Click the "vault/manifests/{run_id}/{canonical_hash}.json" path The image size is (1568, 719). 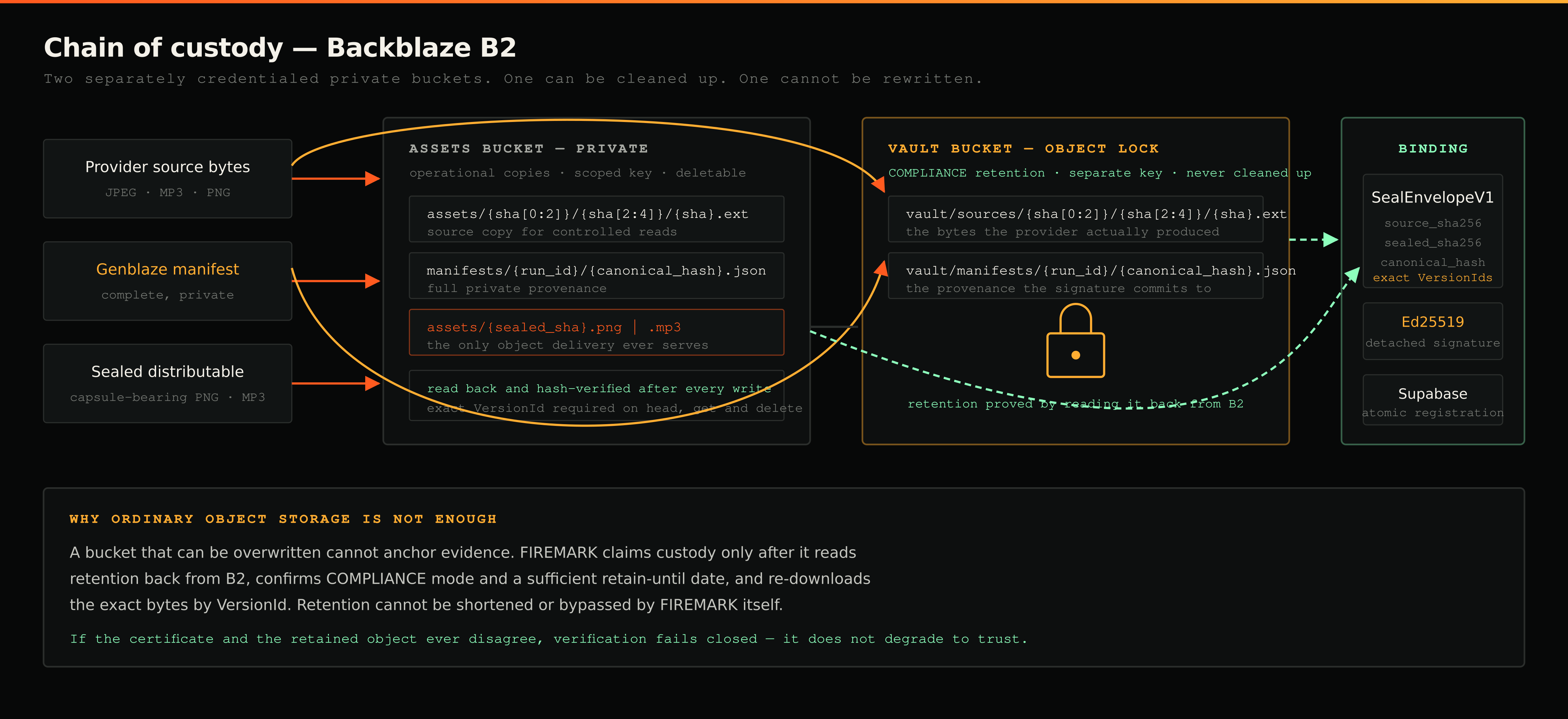1100,270
